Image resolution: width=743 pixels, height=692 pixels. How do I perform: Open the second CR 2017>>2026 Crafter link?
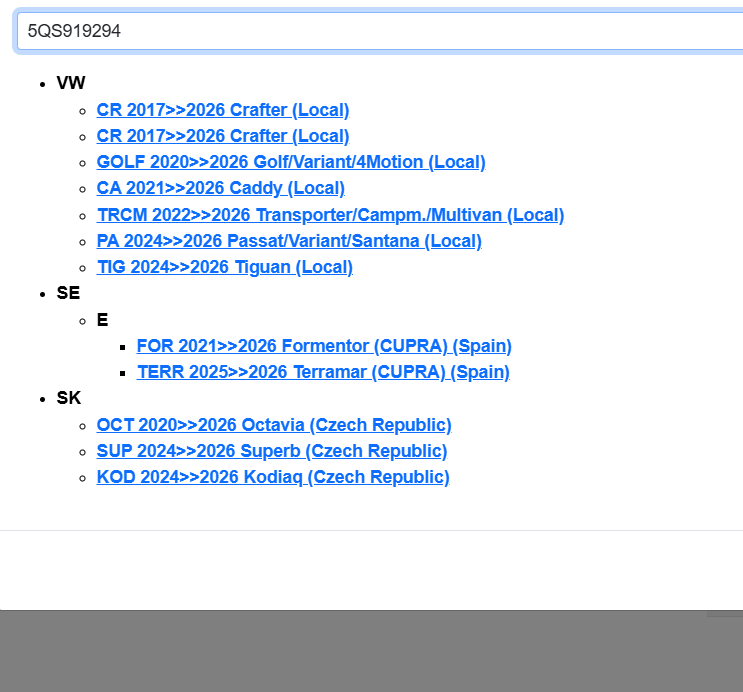222,136
